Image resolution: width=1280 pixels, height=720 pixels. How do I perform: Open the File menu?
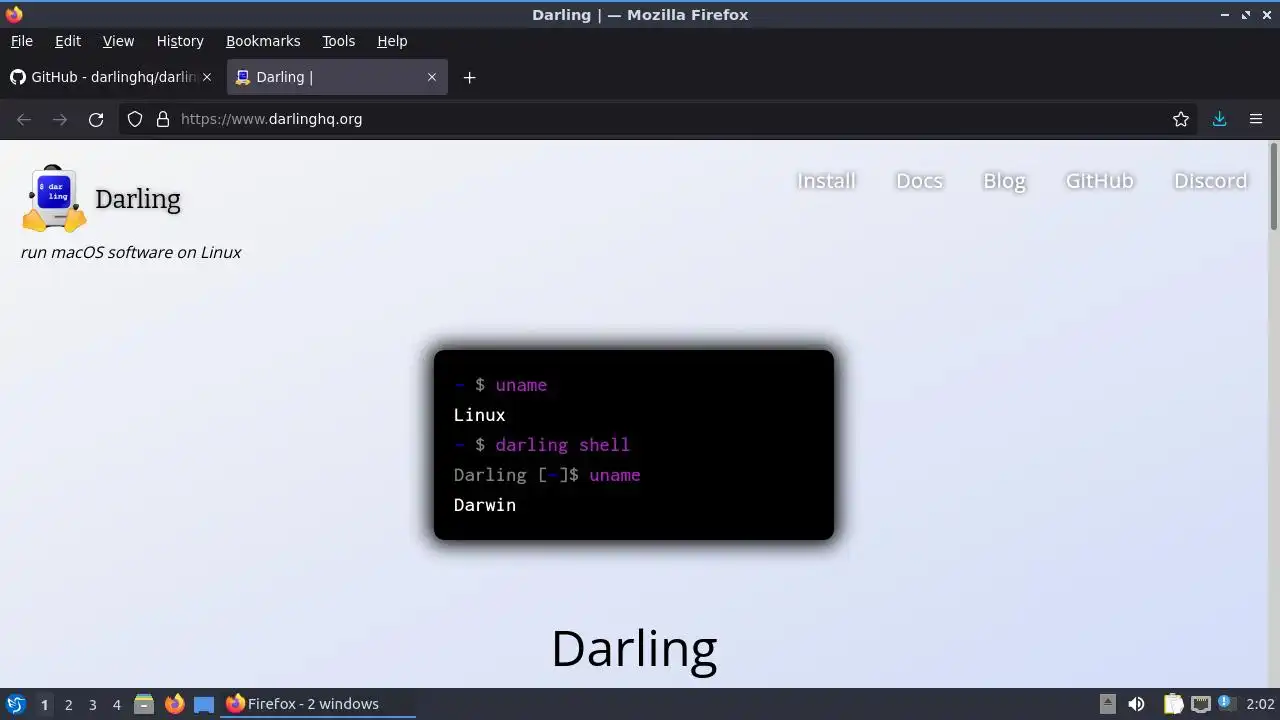[x=21, y=41]
